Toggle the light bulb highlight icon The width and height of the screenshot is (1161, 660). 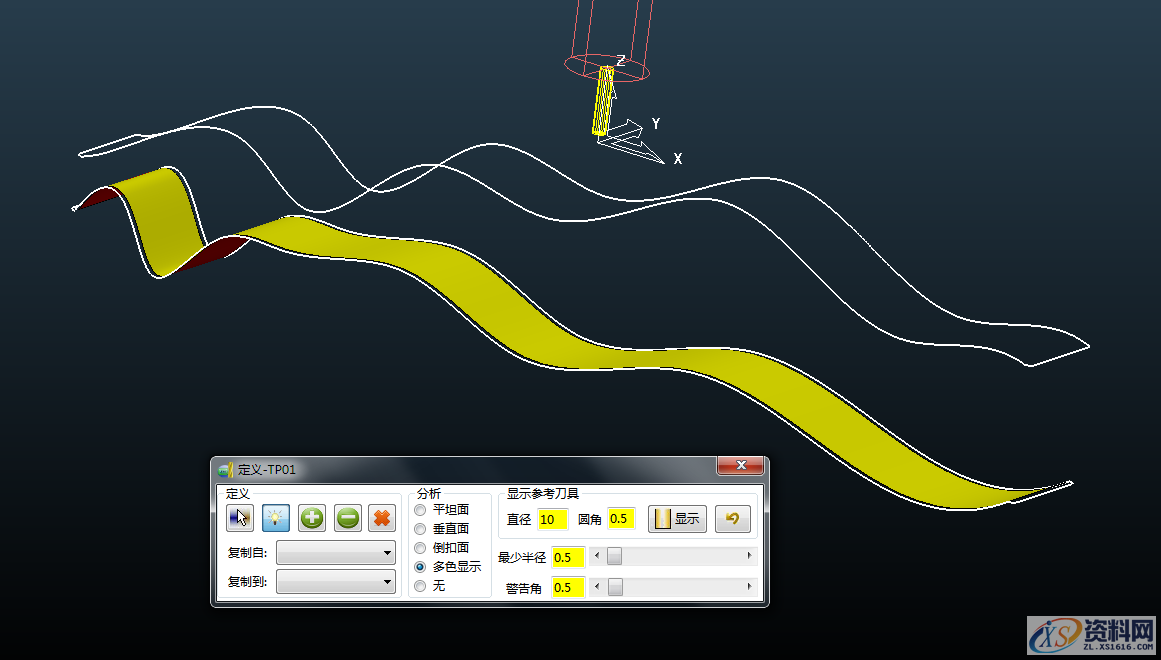pos(276,518)
